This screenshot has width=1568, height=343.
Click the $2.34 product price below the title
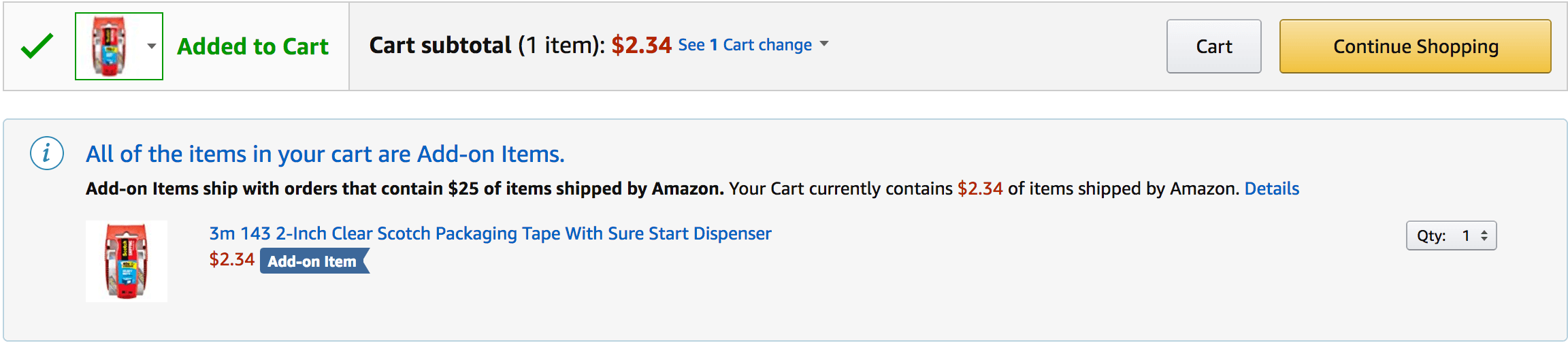[231, 259]
